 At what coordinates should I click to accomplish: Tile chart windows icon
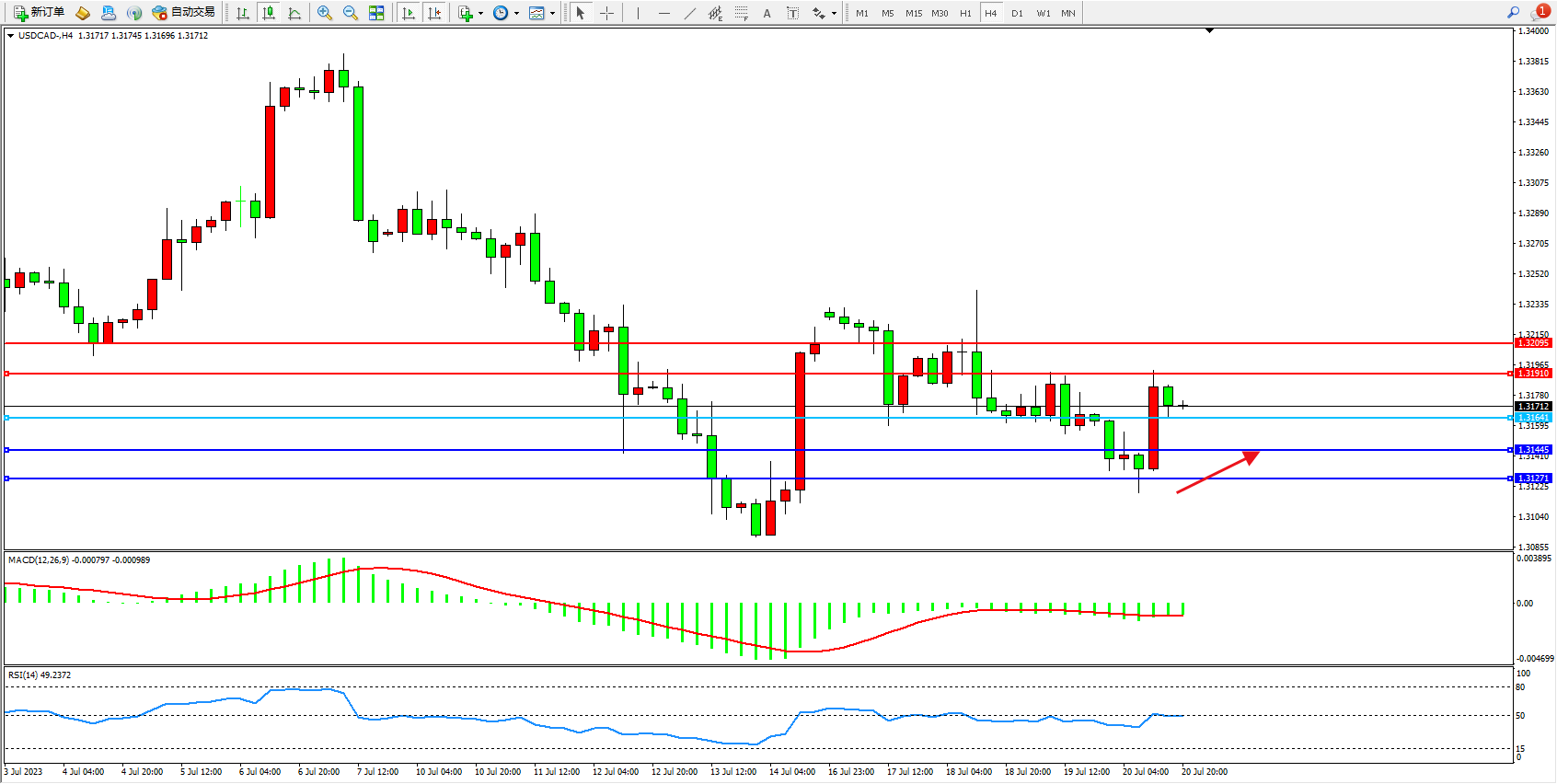pyautogui.click(x=376, y=13)
